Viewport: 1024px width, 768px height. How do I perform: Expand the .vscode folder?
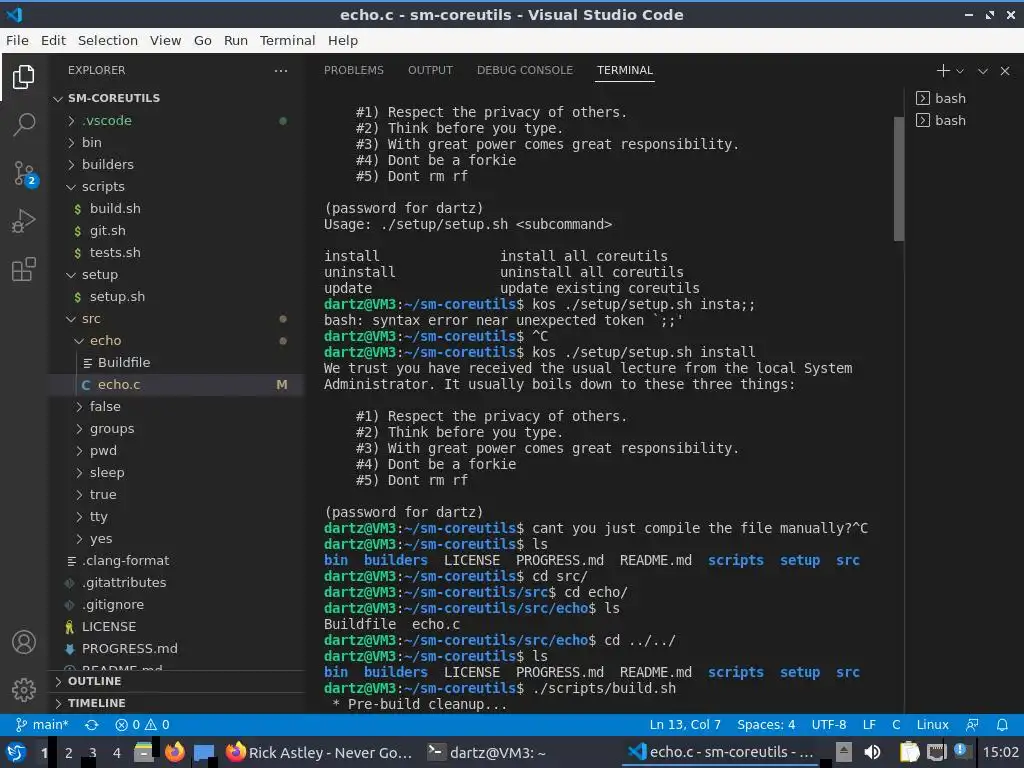click(176, 121)
